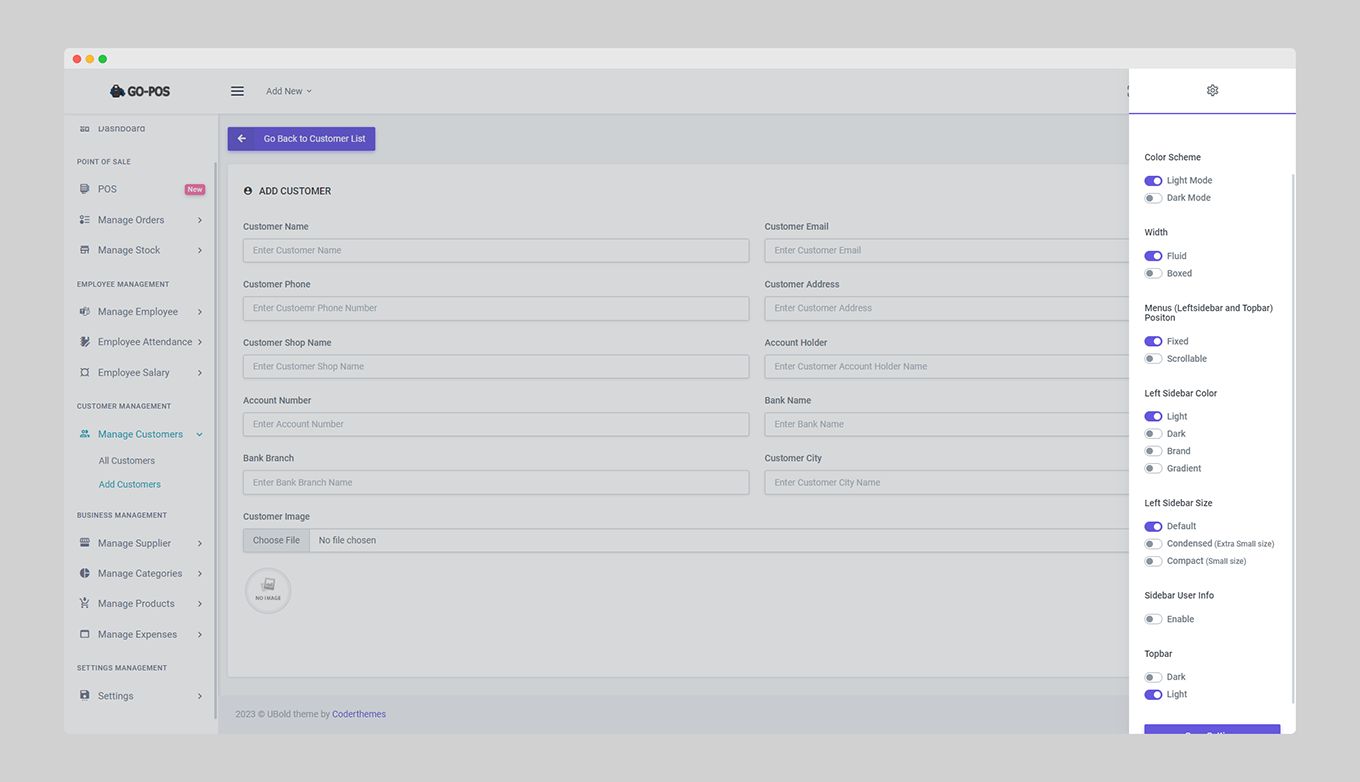This screenshot has height=782, width=1360.
Task: Open the Coderthemes footer link
Action: (359, 714)
